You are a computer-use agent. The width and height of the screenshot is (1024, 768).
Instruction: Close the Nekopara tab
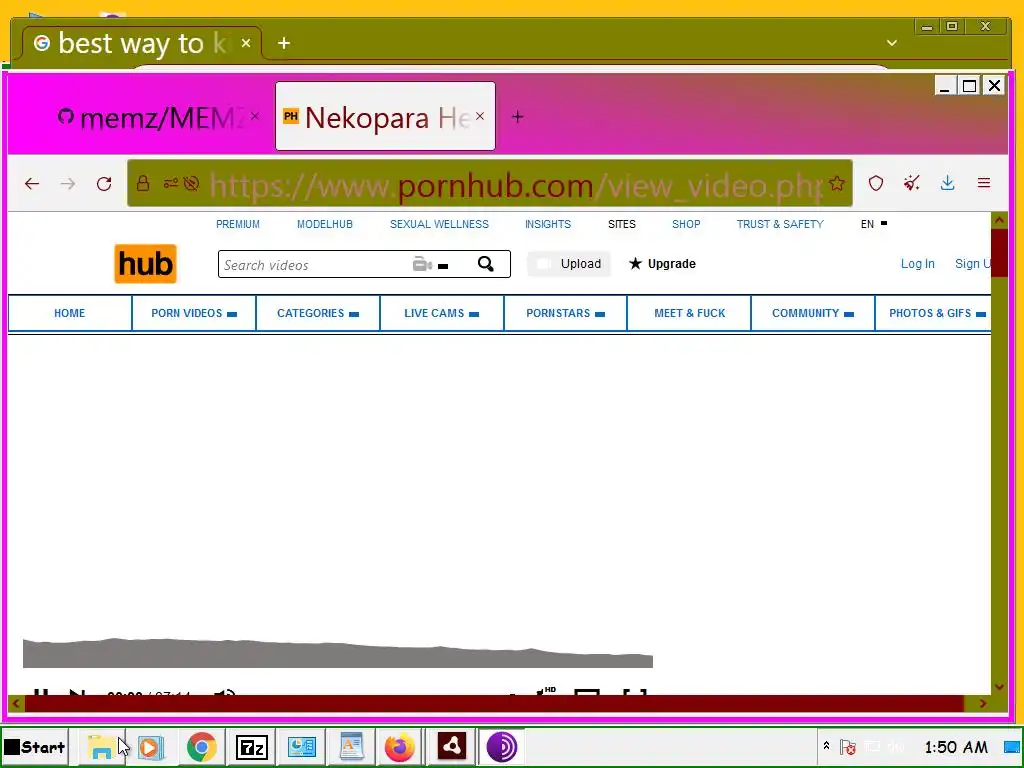pyautogui.click(x=480, y=116)
